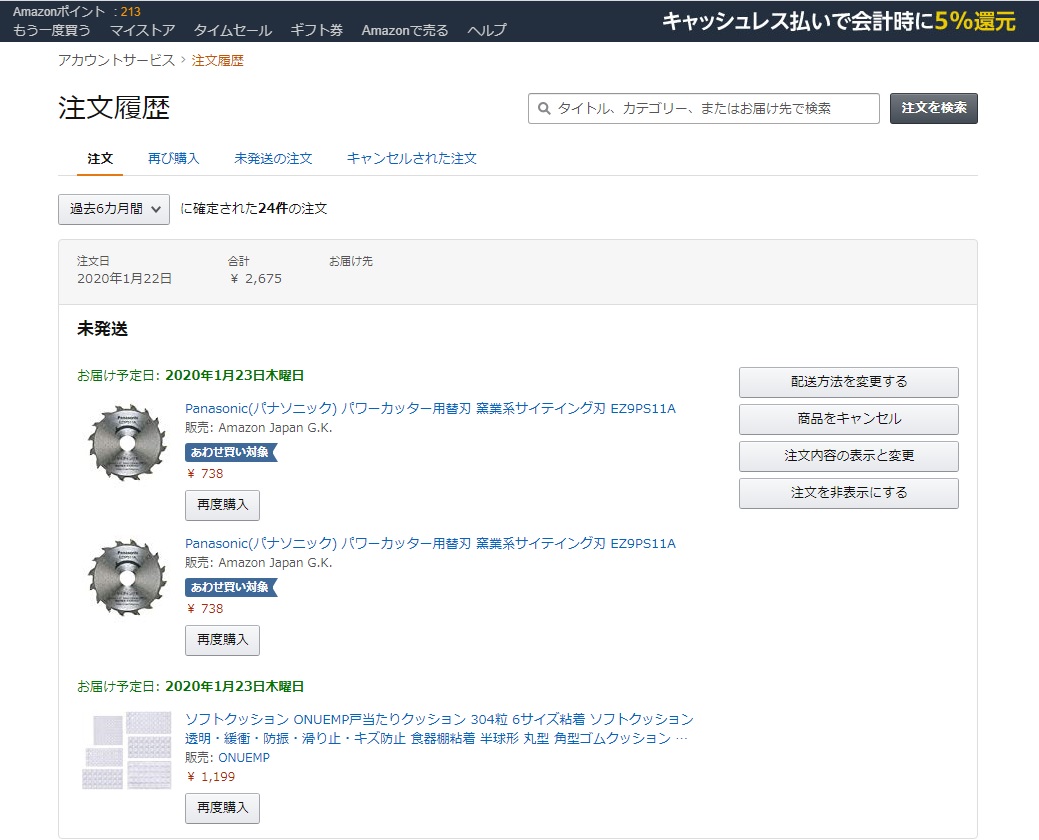Open second Panasonic パワーカッター用替刃 title link
Screen dimensions: 1039x840
point(430,544)
